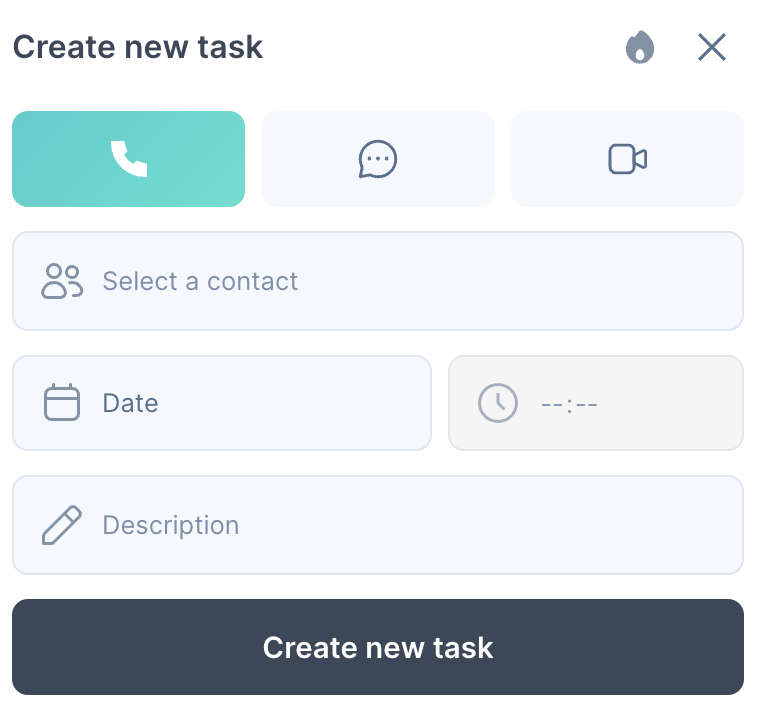
Task: Toggle the flame priority icon
Action: coord(640,47)
